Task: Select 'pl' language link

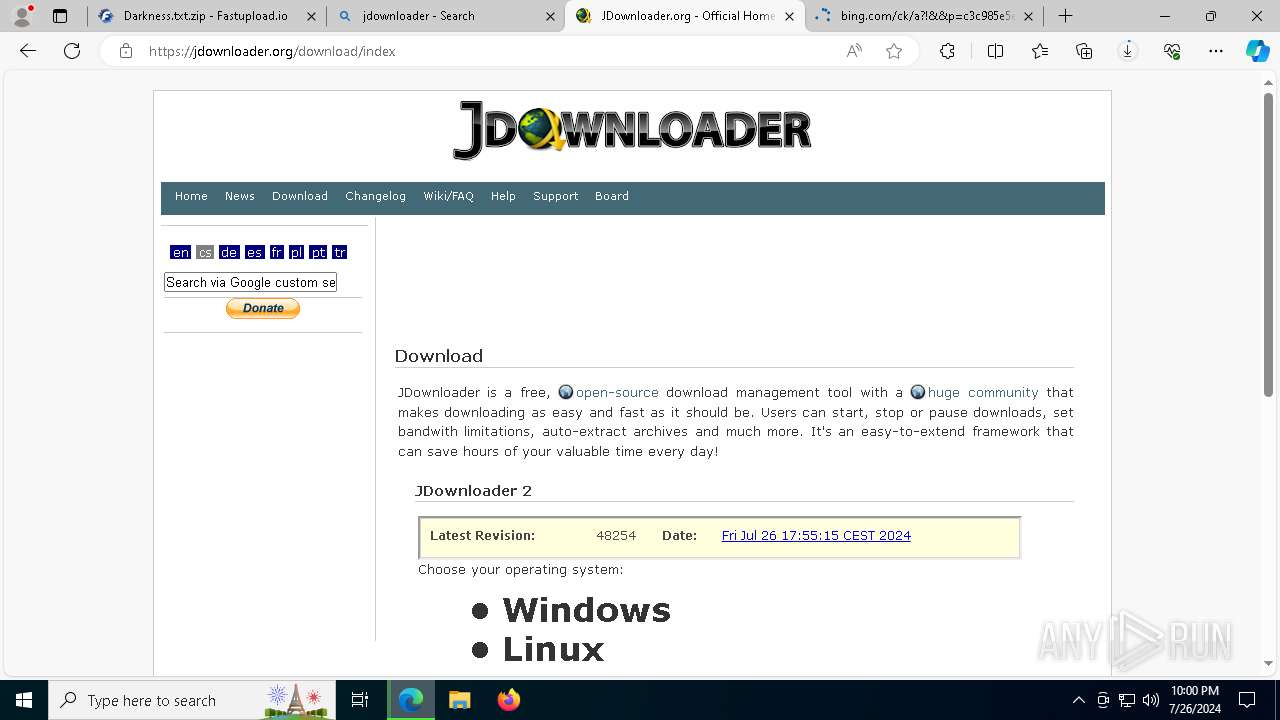Action: [296, 252]
